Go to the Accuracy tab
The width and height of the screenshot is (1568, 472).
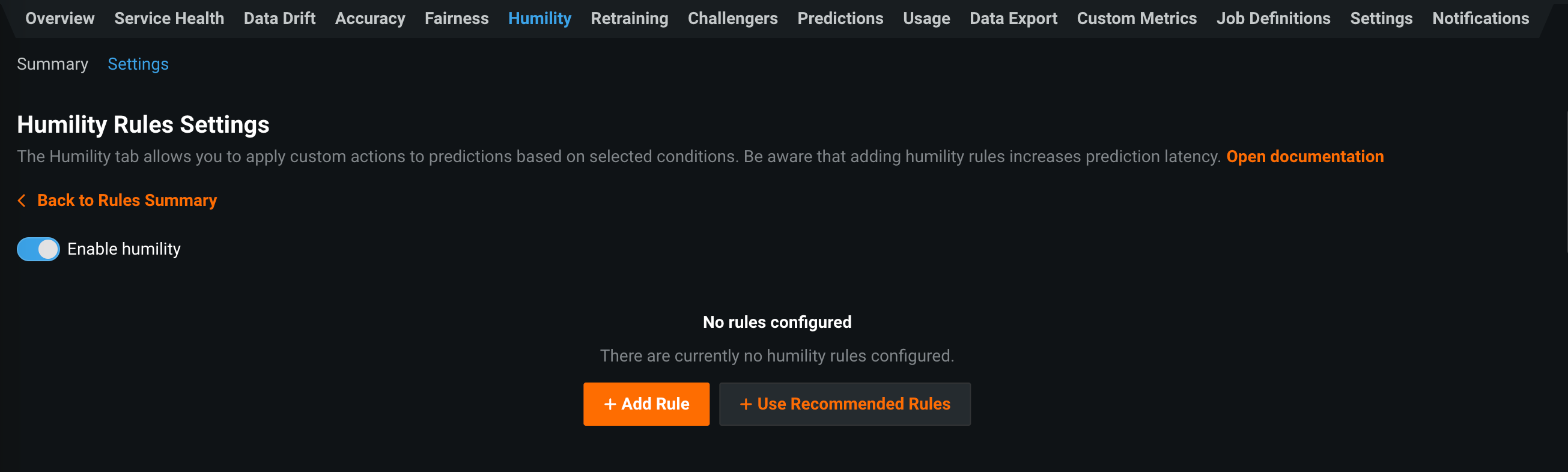(x=370, y=18)
